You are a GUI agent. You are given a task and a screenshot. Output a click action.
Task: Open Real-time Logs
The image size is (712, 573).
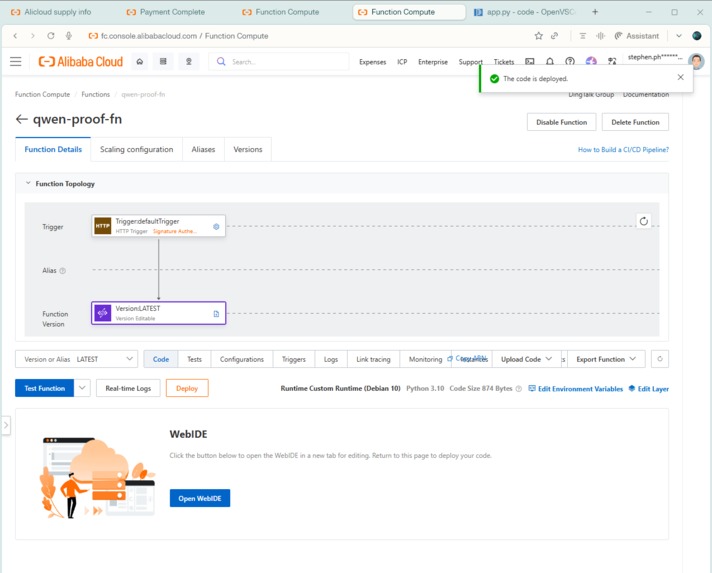(128, 388)
